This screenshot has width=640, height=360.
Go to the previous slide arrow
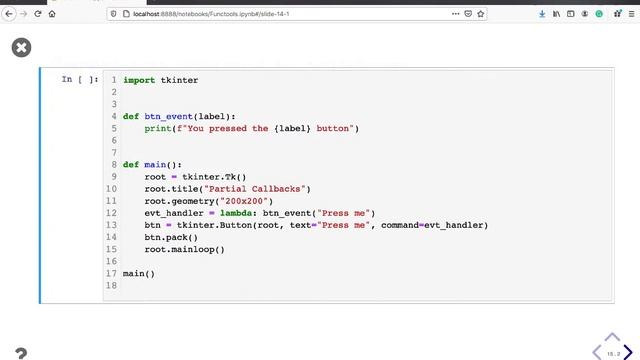coord(597,352)
